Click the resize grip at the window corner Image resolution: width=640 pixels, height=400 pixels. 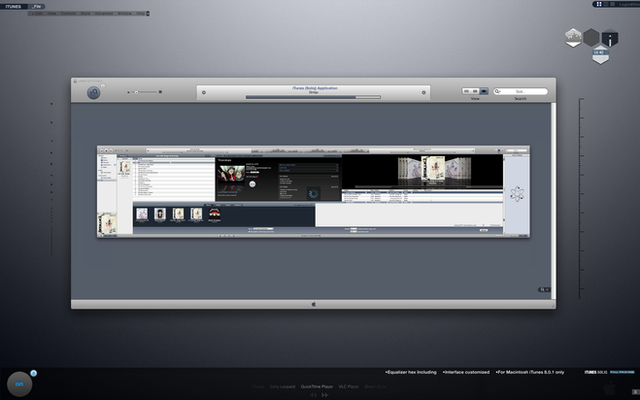point(553,304)
